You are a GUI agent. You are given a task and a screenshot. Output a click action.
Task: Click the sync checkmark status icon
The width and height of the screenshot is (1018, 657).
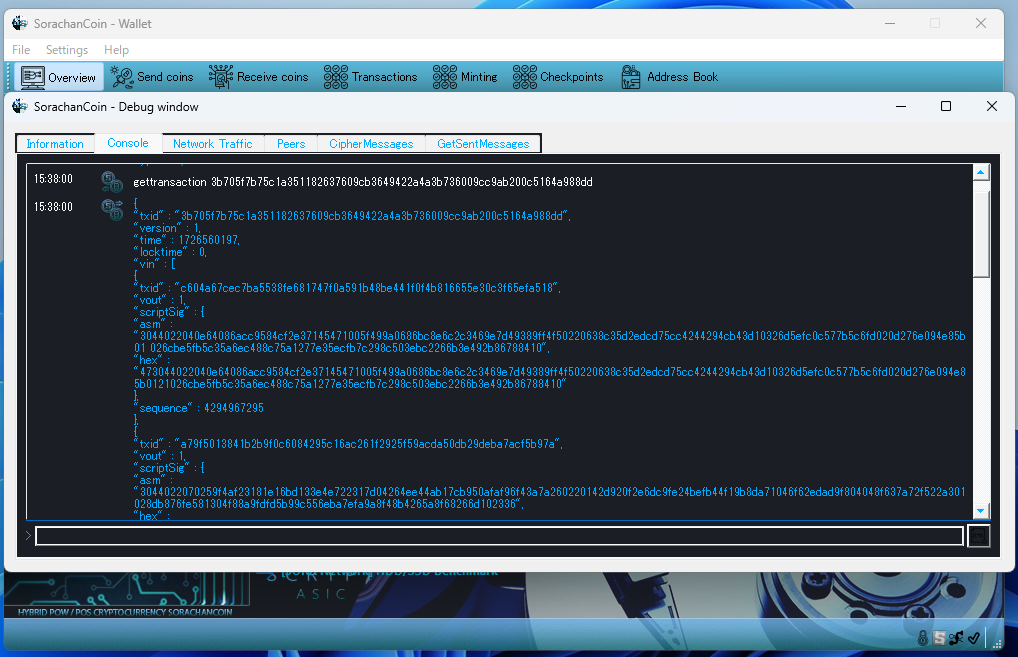[973, 638]
